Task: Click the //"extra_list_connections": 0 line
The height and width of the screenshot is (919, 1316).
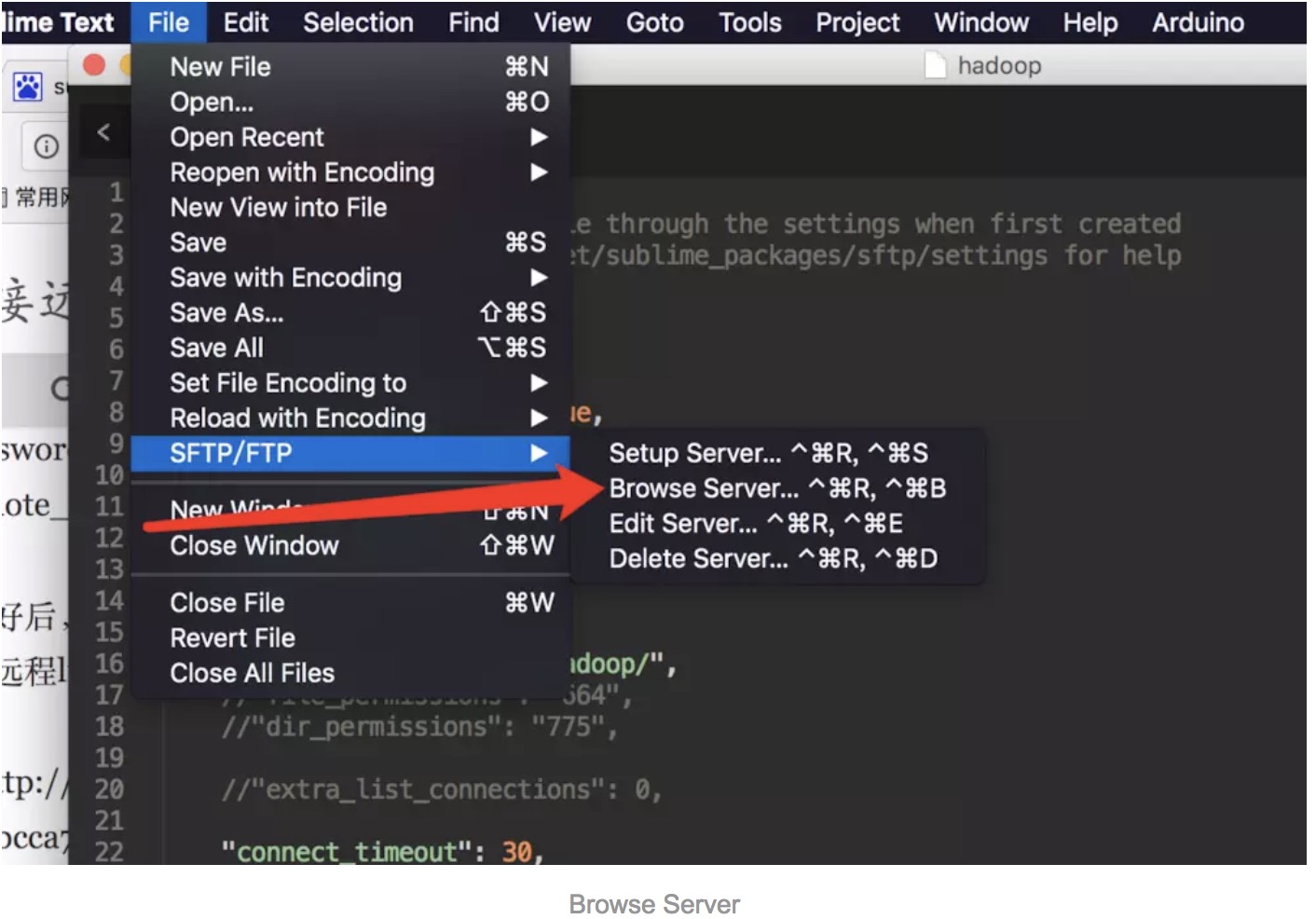Action: (441, 789)
